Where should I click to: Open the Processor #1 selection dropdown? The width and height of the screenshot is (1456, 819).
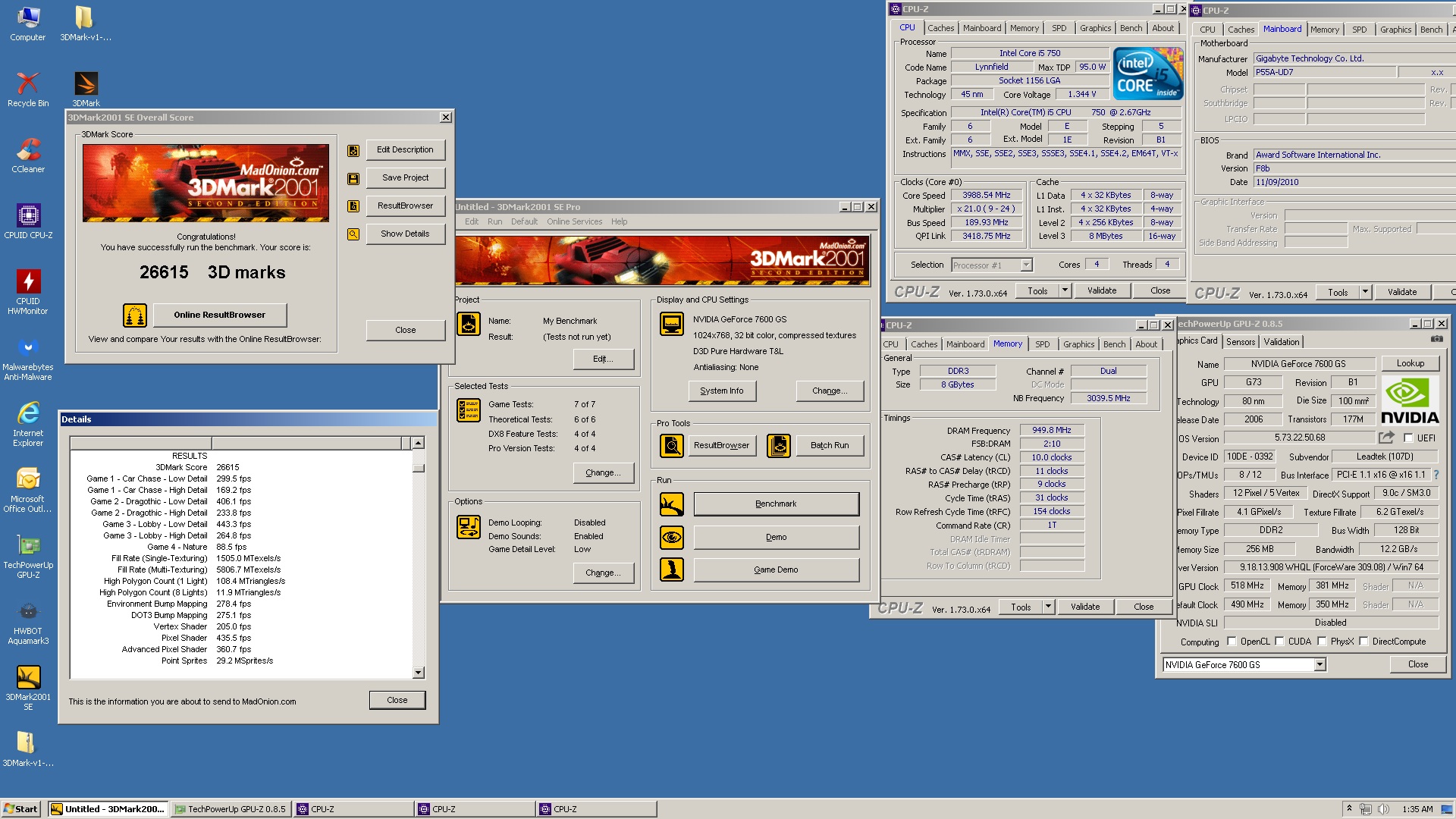click(1026, 265)
